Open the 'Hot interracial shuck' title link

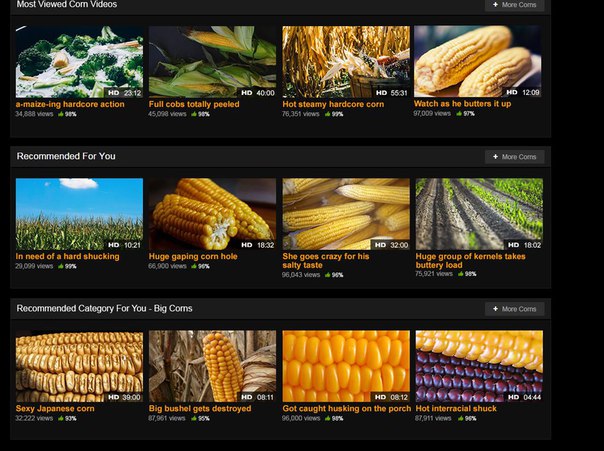[456, 409]
